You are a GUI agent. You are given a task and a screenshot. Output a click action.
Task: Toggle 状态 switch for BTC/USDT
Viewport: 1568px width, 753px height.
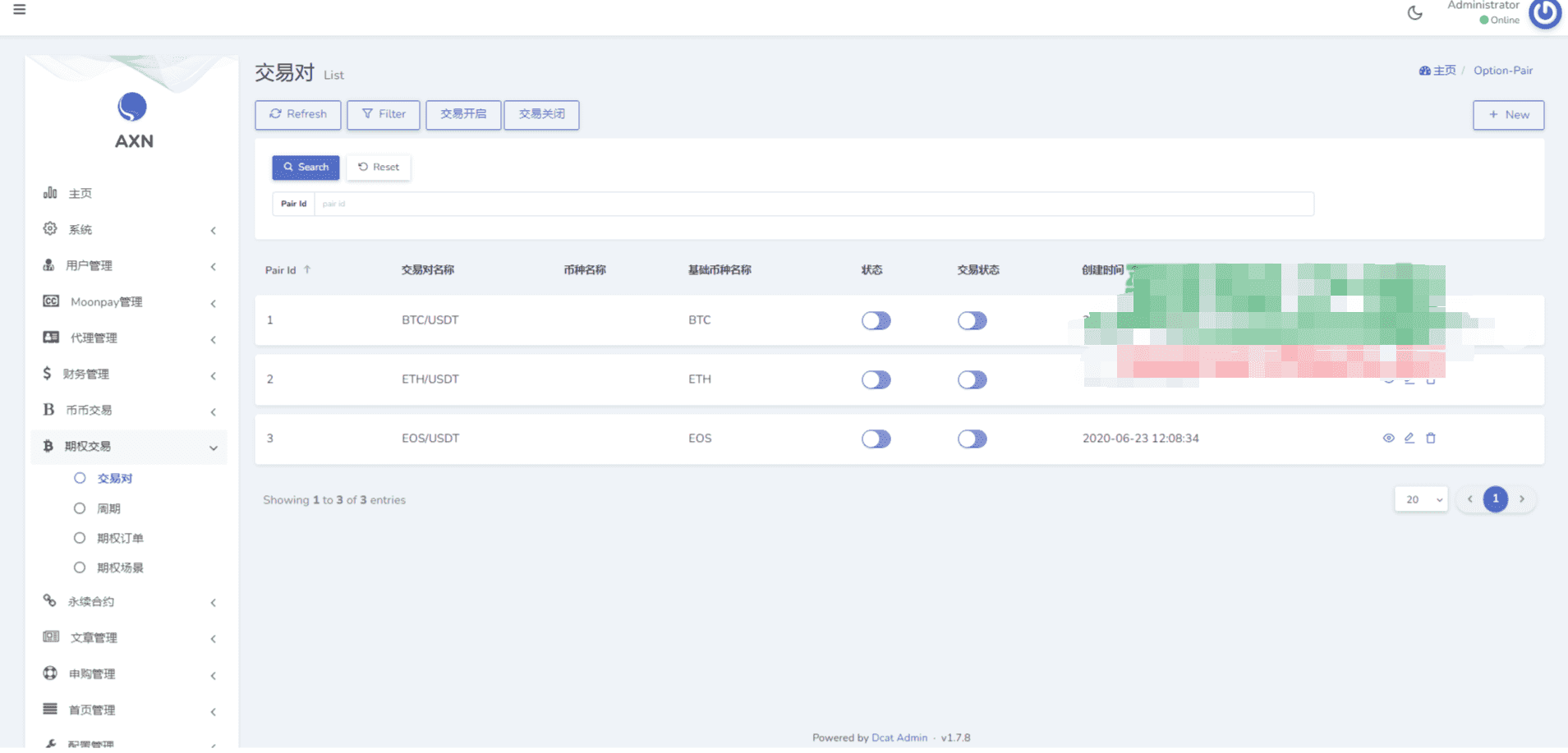876,320
